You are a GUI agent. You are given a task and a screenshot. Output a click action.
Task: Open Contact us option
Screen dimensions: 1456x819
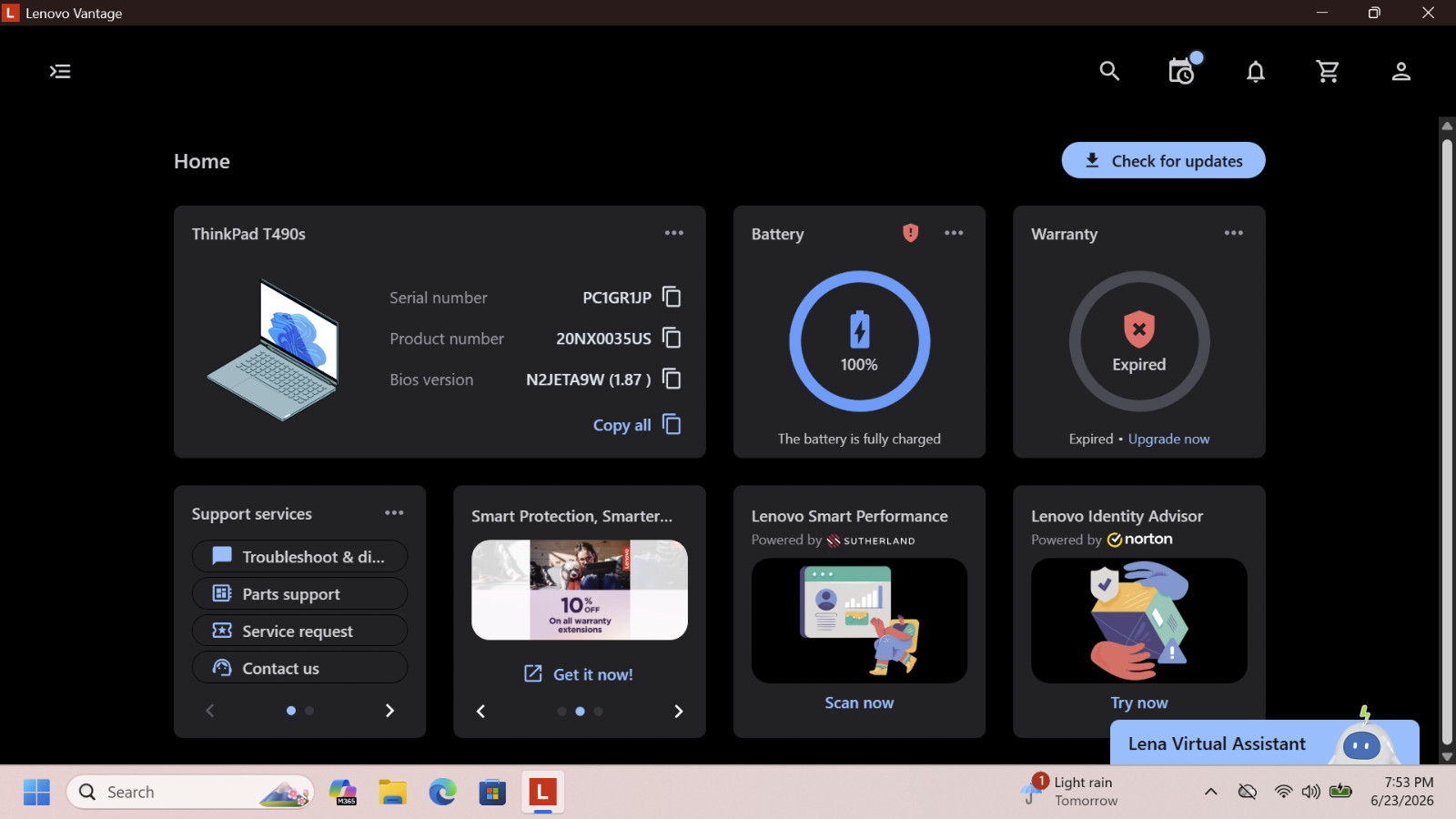tap(299, 668)
